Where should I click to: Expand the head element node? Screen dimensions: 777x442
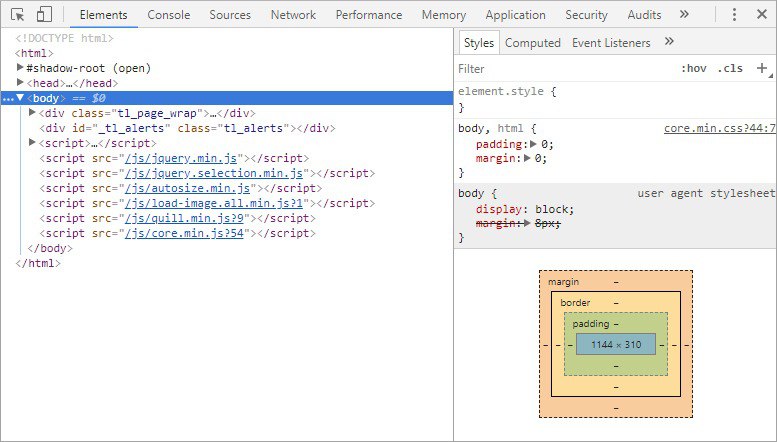(20, 82)
